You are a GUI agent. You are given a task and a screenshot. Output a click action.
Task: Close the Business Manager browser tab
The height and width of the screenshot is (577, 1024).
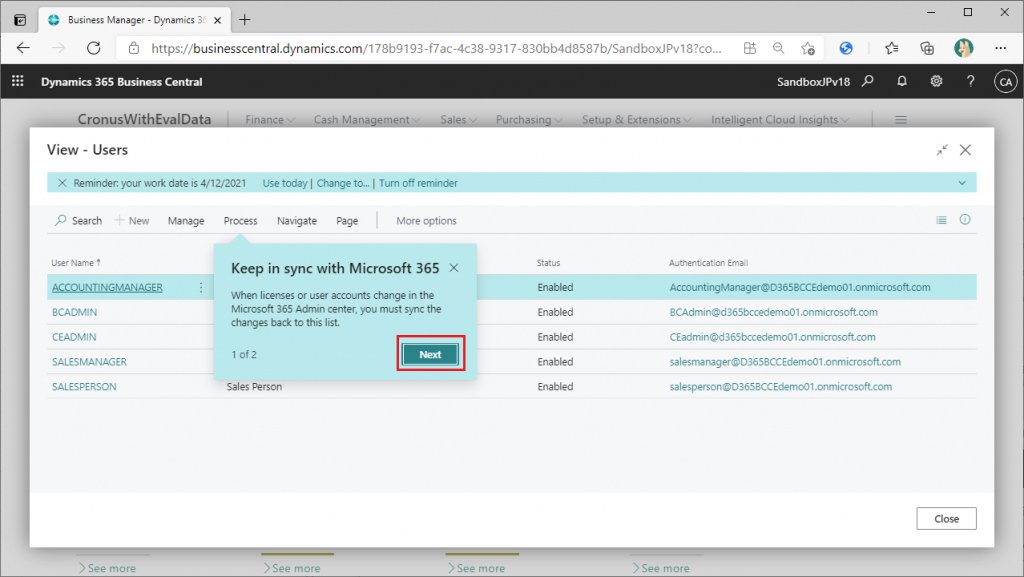(x=217, y=20)
